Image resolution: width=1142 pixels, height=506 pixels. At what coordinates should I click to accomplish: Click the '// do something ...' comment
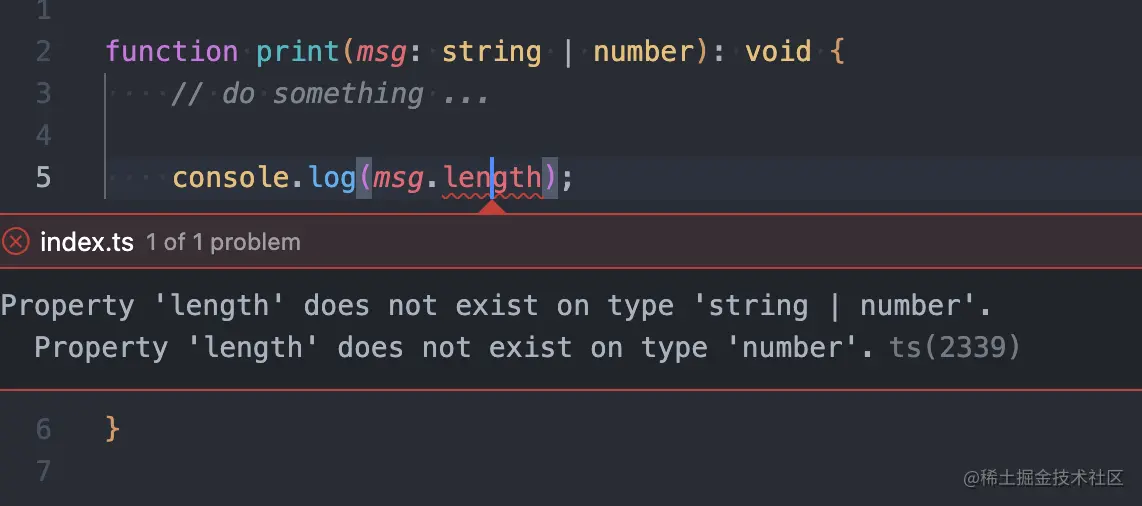pyautogui.click(x=330, y=94)
